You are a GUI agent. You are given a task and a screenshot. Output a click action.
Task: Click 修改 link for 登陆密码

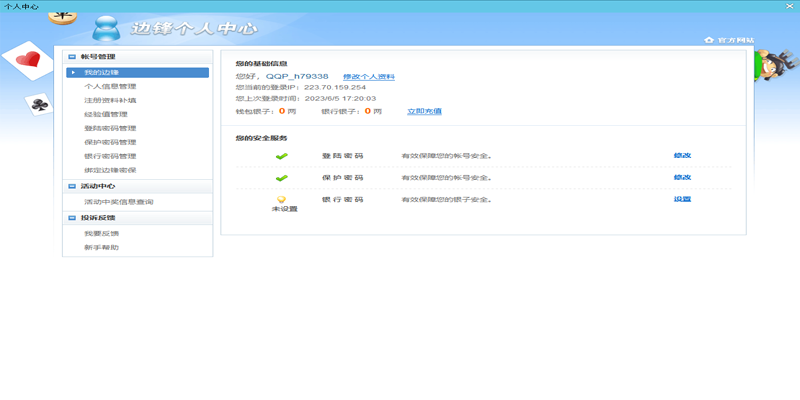click(x=682, y=156)
